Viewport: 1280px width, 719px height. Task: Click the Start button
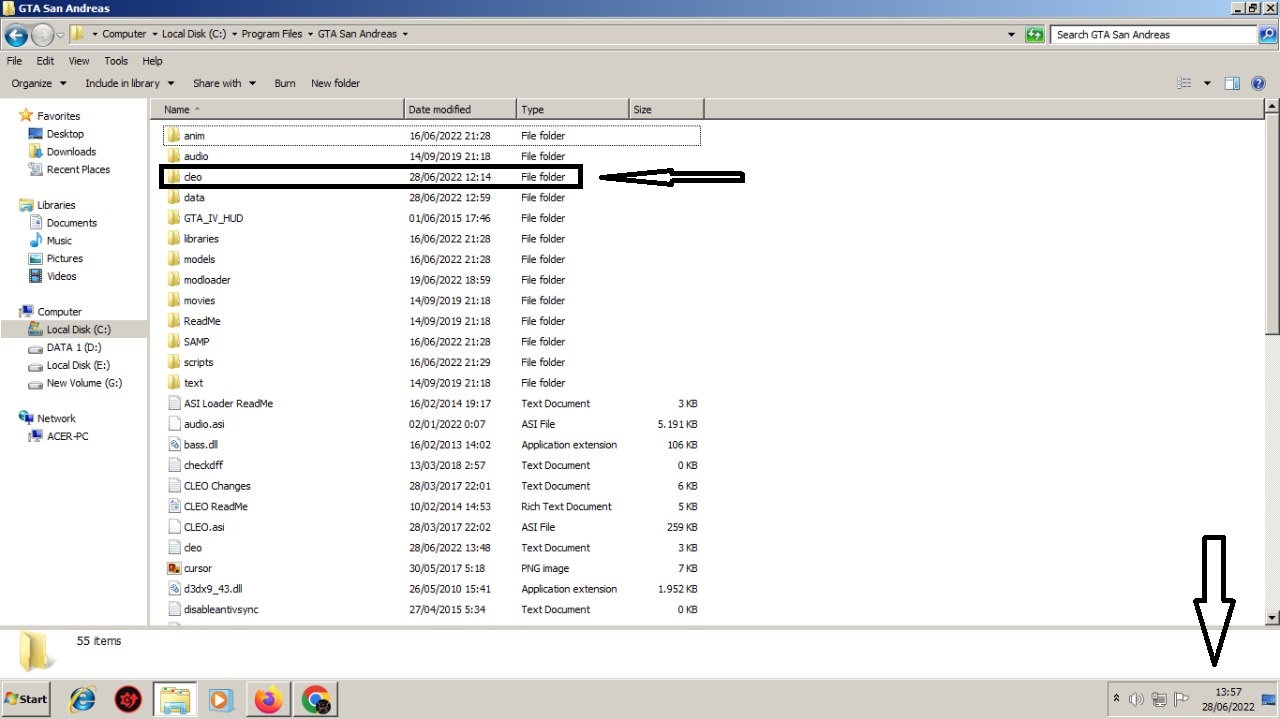27,699
